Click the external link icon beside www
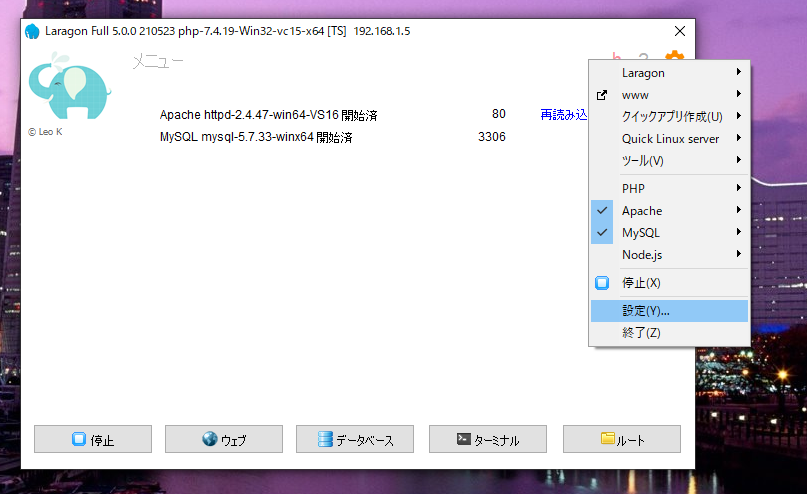Image resolution: width=807 pixels, height=494 pixels. (602, 95)
